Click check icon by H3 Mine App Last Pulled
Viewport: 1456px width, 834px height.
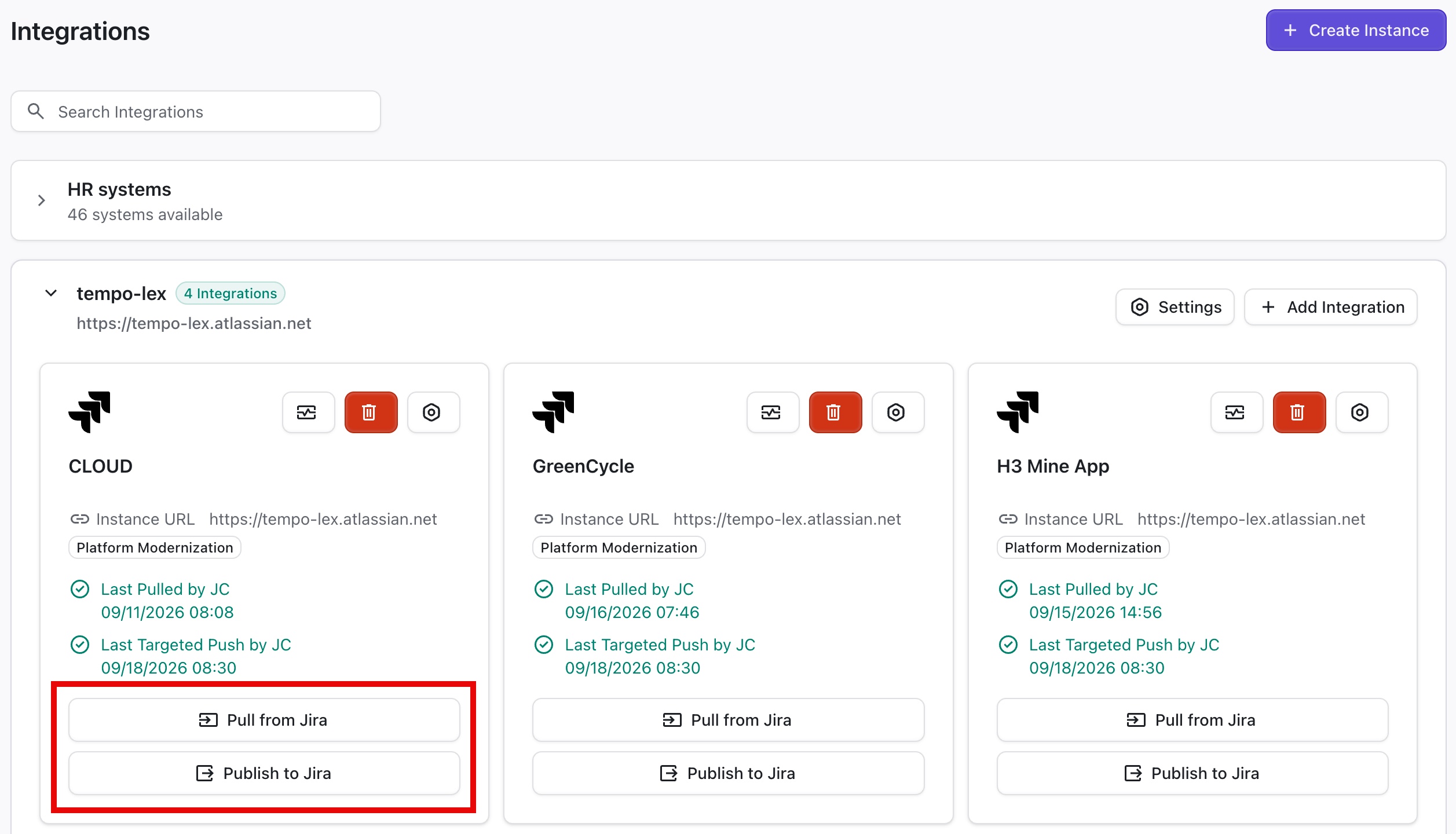[1008, 589]
